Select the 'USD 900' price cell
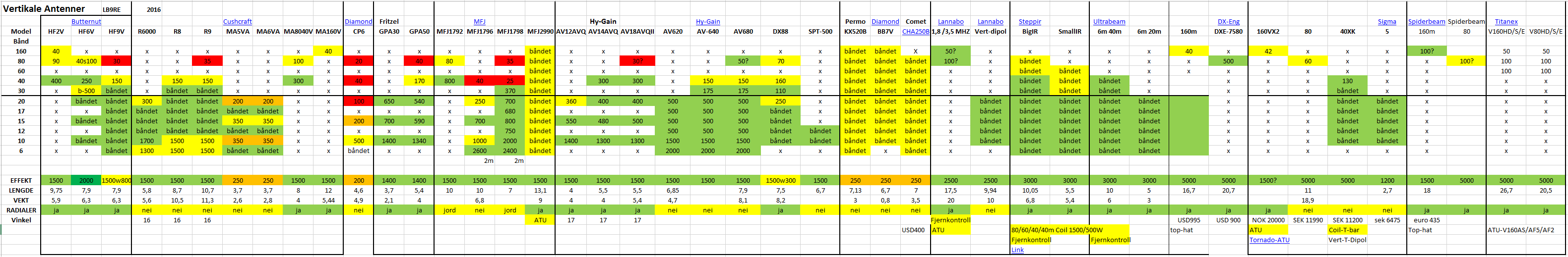Viewport: 1568px width, 257px height. [x=1228, y=220]
